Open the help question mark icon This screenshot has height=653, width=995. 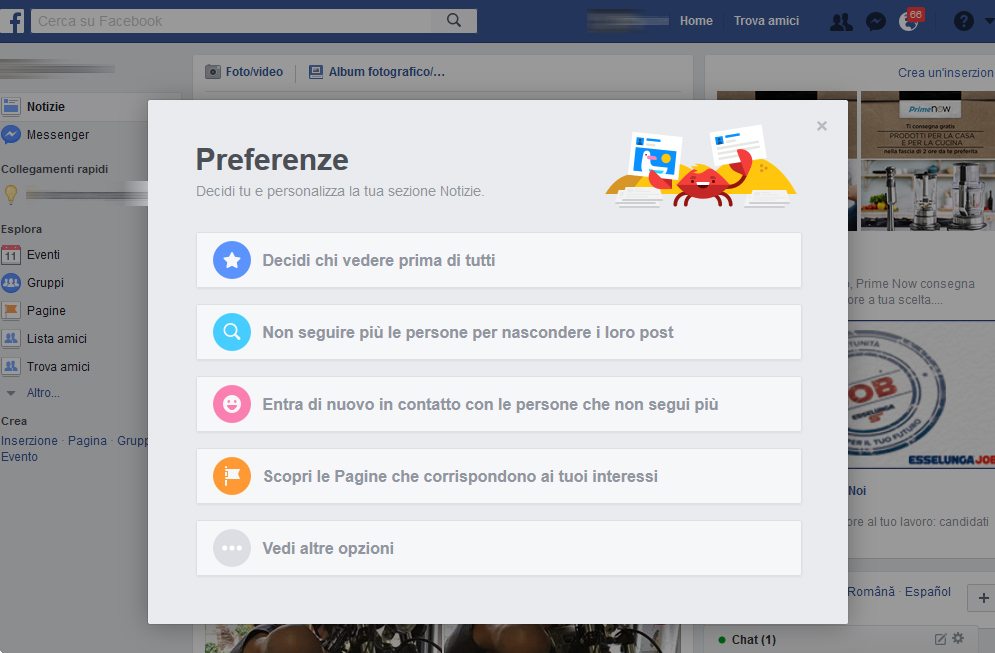pos(963,21)
